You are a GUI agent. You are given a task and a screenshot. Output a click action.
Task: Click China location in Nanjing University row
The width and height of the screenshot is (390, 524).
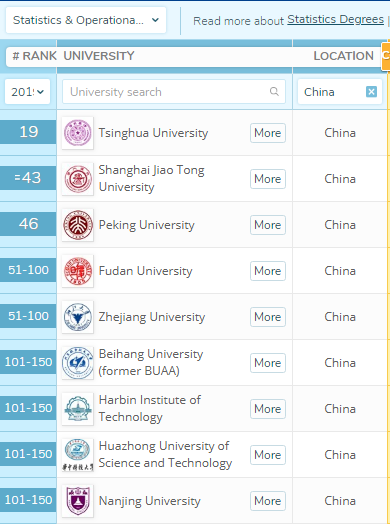click(340, 501)
